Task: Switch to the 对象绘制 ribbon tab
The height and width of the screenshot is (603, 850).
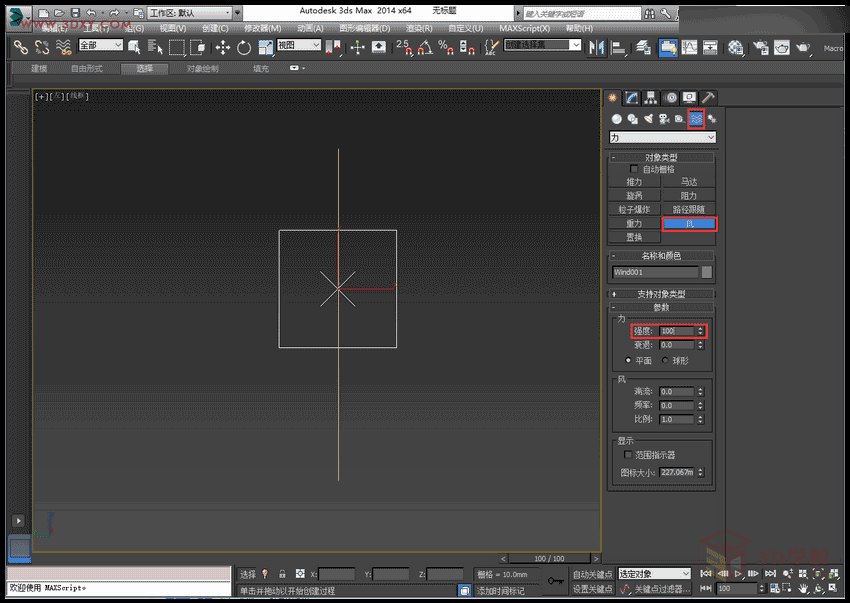Action: point(202,69)
